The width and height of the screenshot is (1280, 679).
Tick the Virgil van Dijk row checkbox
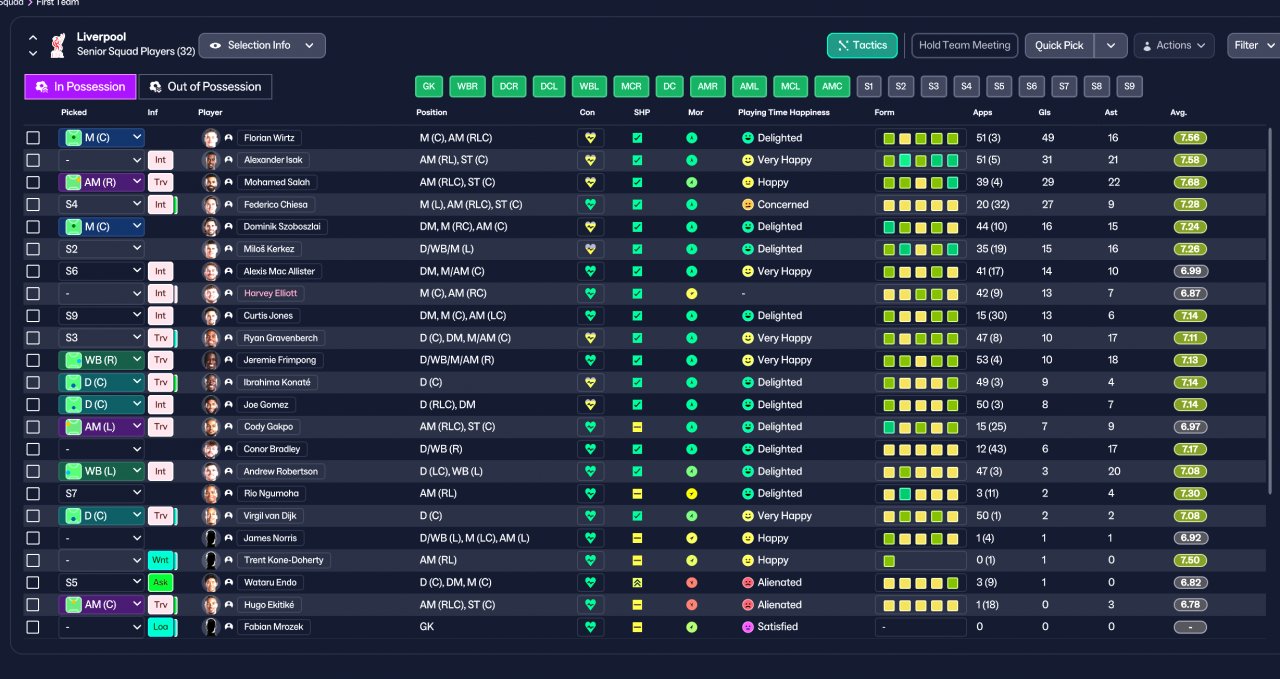click(x=33, y=516)
